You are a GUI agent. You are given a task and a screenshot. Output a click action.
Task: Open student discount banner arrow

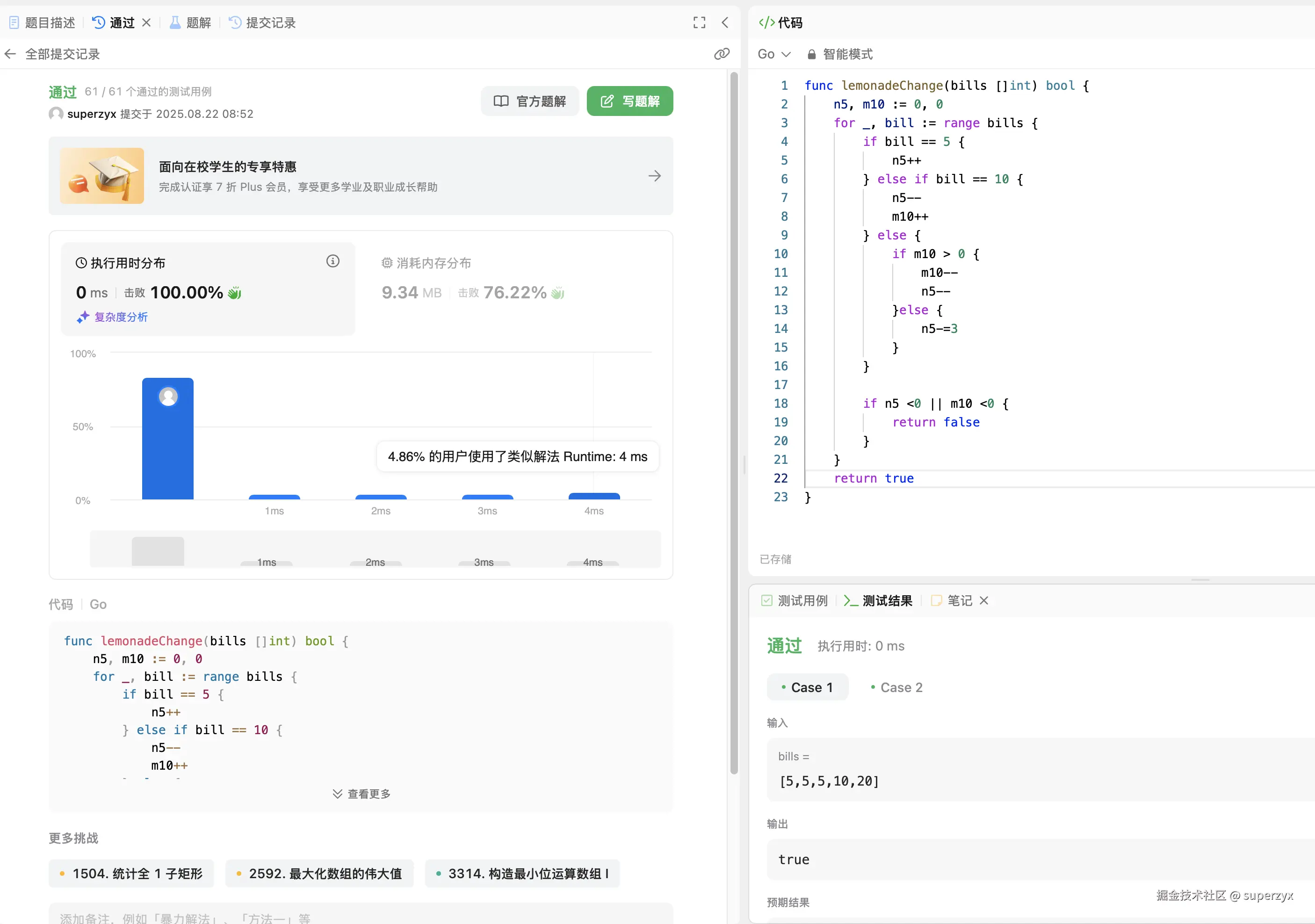pyautogui.click(x=654, y=176)
